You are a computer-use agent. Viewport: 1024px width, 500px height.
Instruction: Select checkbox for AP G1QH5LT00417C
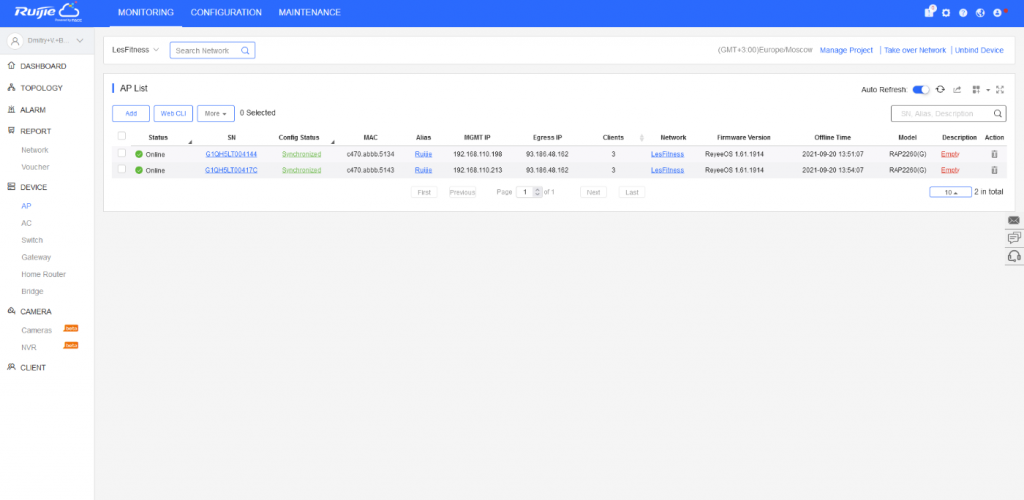[x=122, y=170]
